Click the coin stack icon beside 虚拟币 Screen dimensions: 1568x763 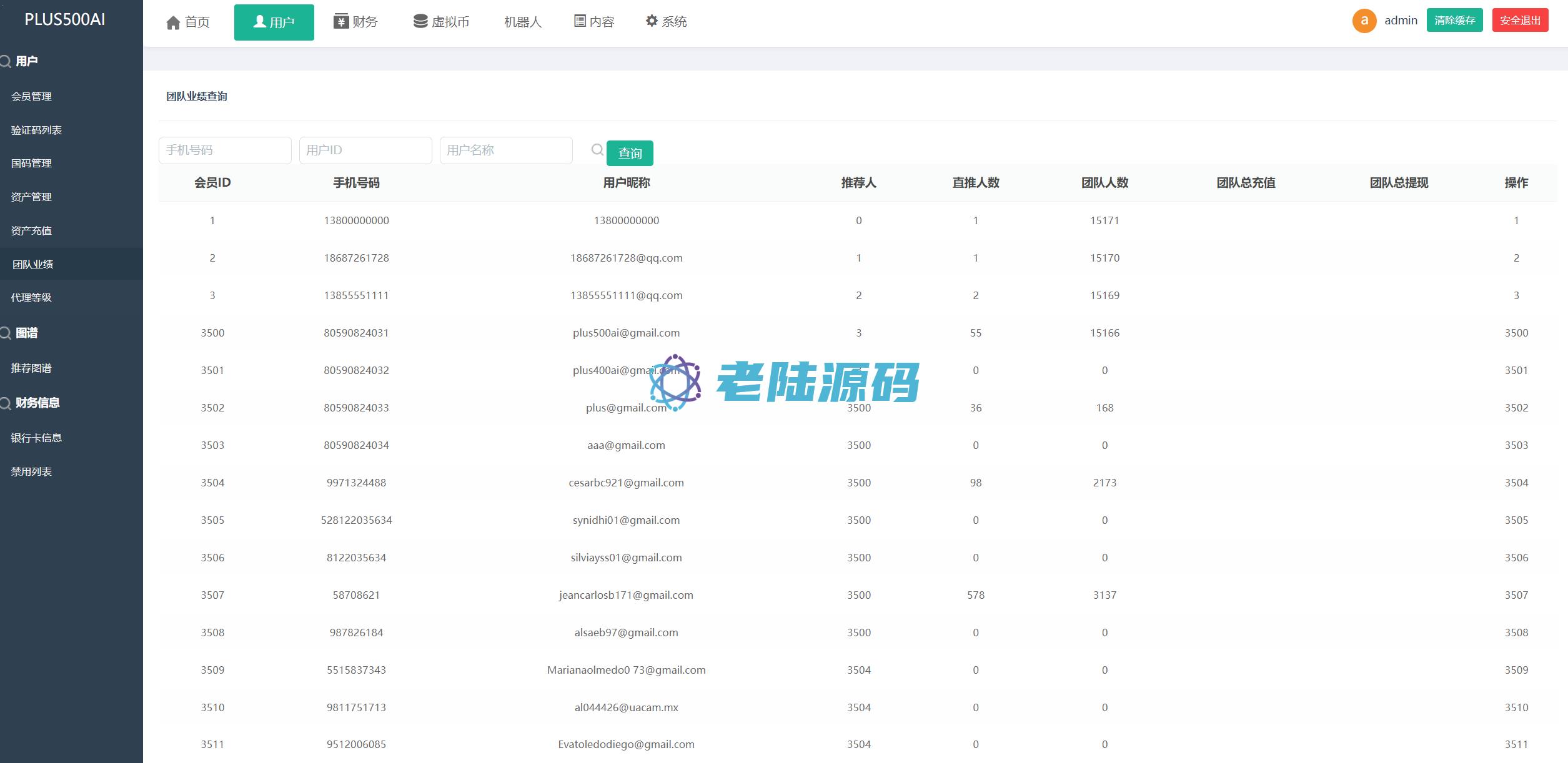coord(420,21)
